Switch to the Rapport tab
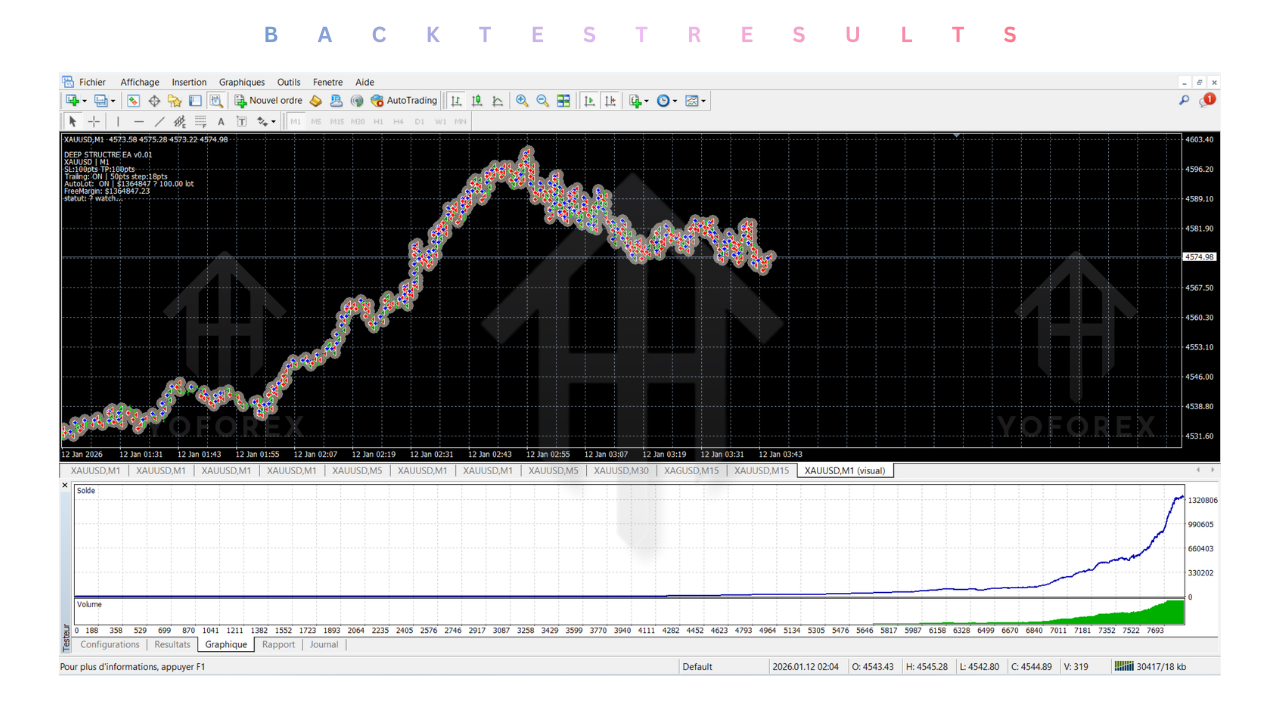 278,645
